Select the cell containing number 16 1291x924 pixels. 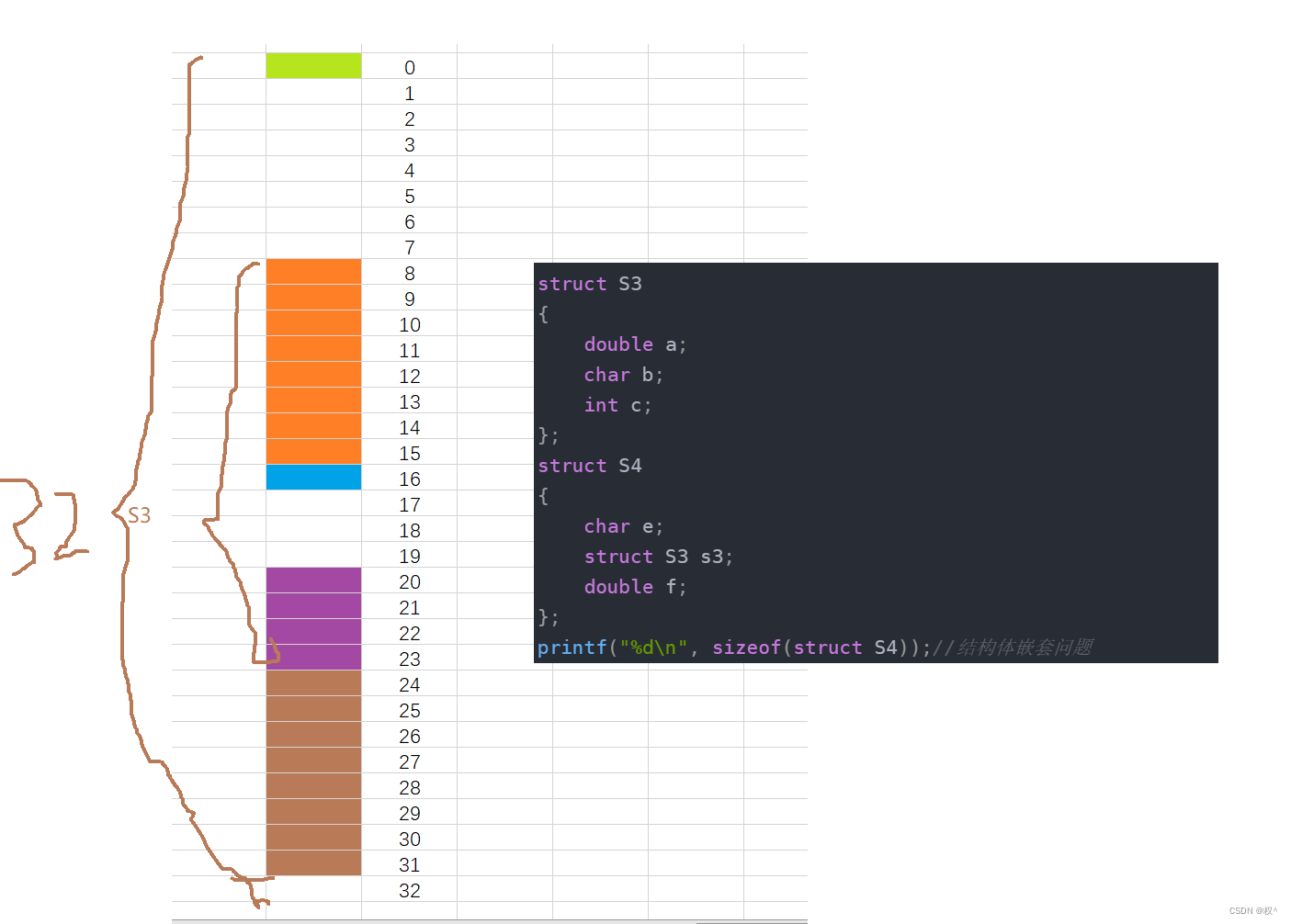pyautogui.click(x=409, y=478)
